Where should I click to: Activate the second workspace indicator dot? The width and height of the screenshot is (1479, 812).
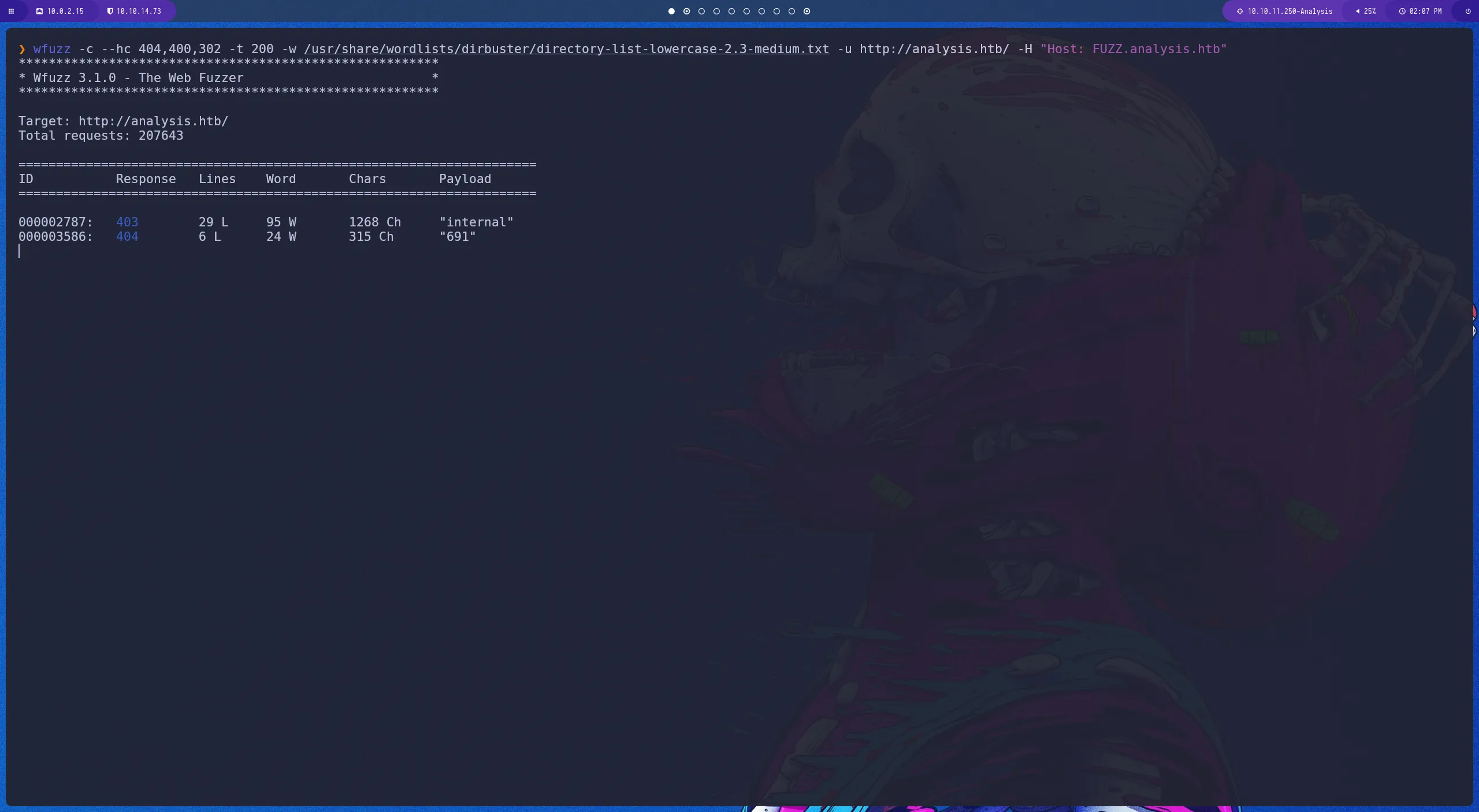coord(686,11)
